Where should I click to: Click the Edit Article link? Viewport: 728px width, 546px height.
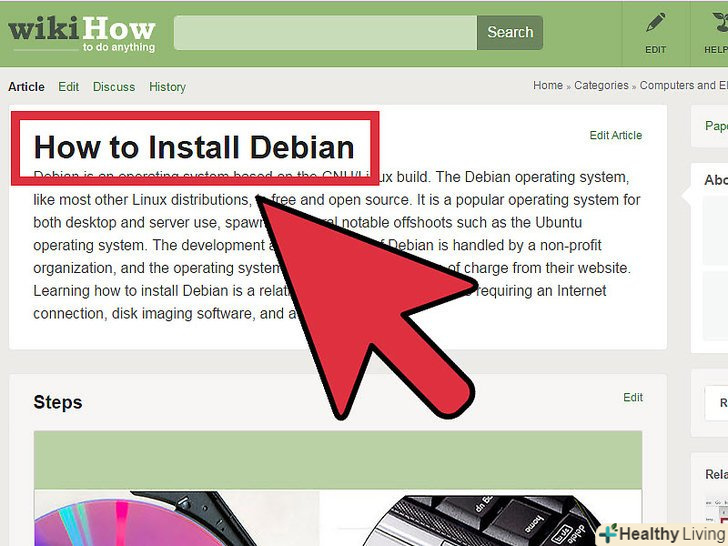pyautogui.click(x=616, y=135)
